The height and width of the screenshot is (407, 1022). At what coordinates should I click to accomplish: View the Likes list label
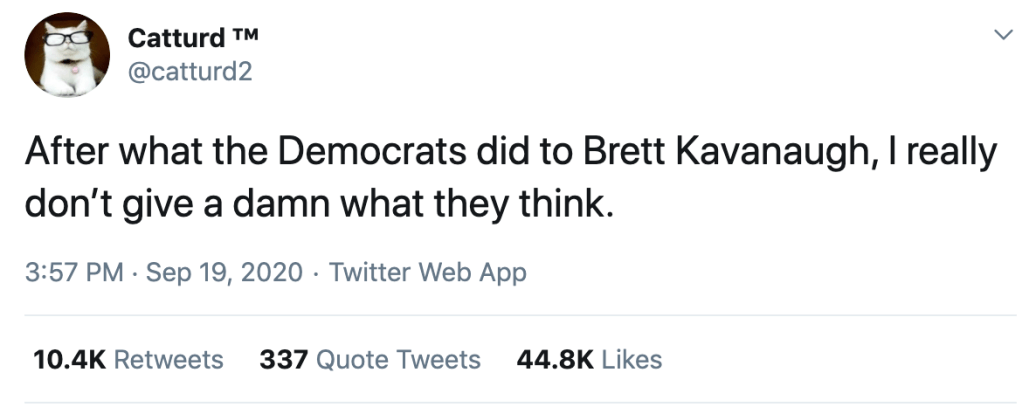pos(632,359)
